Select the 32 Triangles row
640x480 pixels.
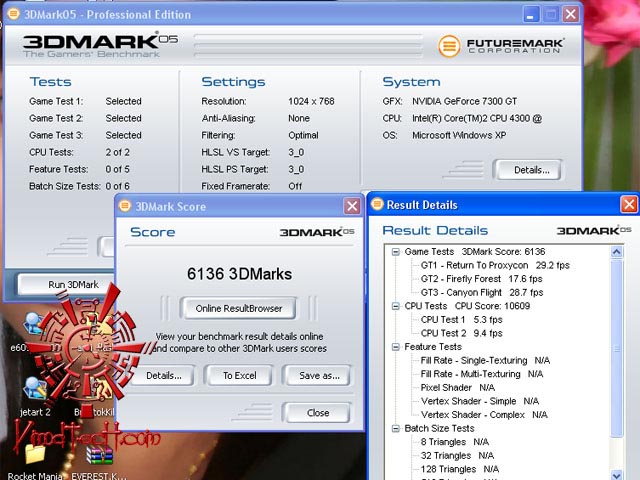[458, 456]
